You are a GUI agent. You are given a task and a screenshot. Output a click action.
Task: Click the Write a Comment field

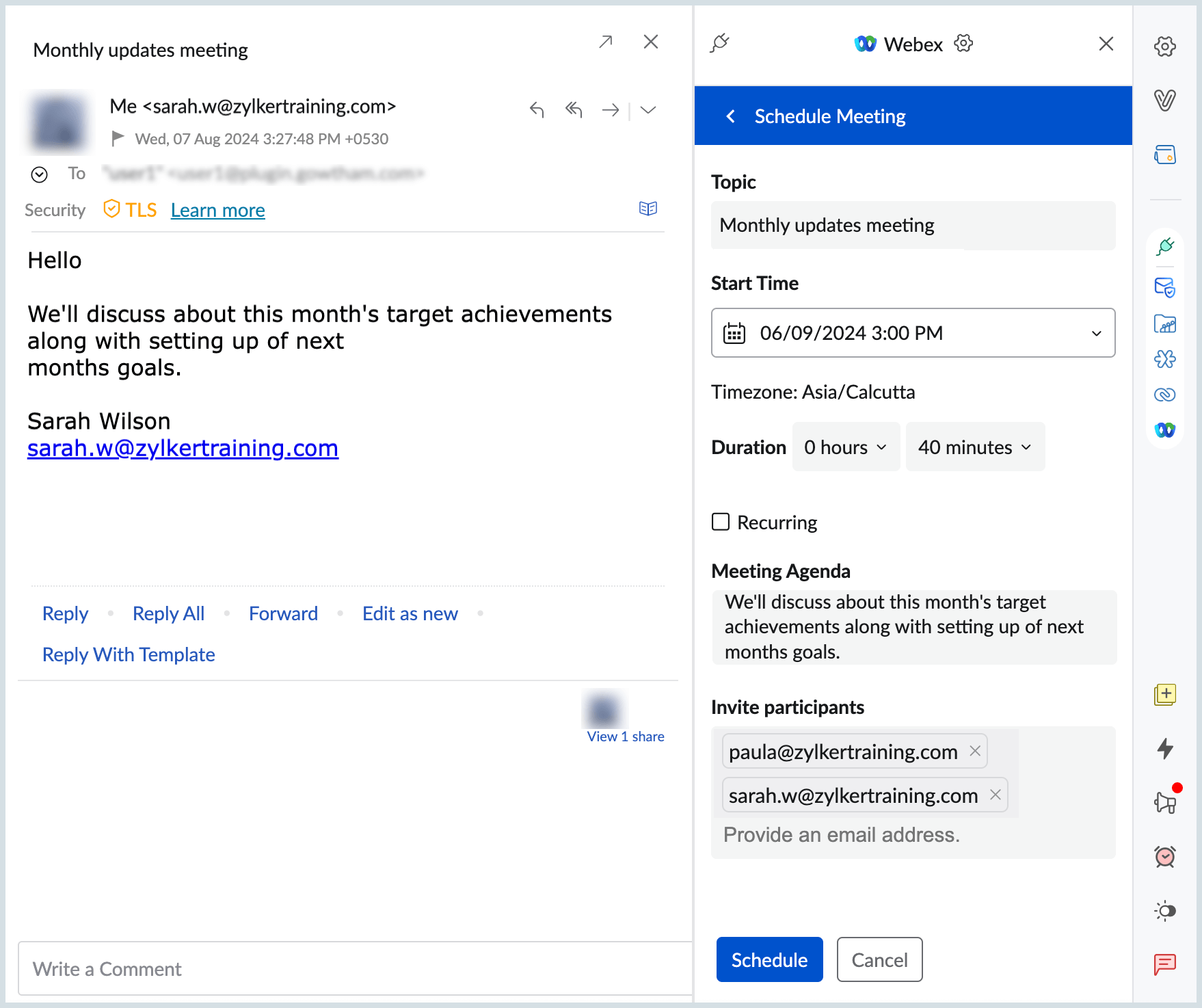point(356,968)
